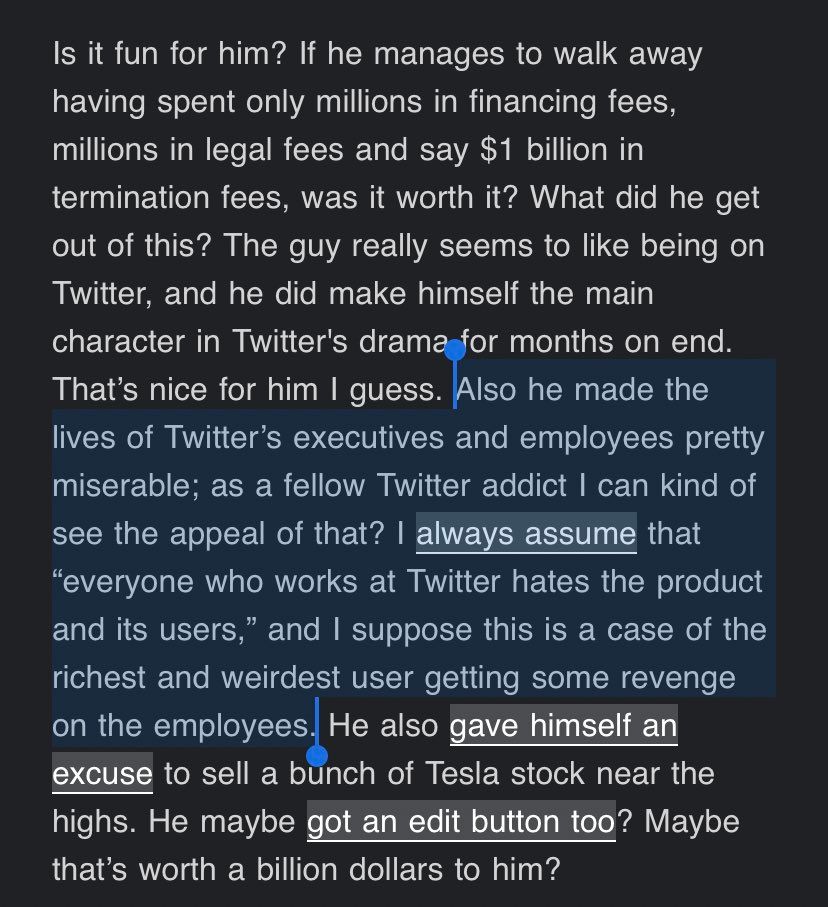Viewport: 828px width, 907px height.
Task: Tap the selection start handle before "Also"
Action: point(455,351)
